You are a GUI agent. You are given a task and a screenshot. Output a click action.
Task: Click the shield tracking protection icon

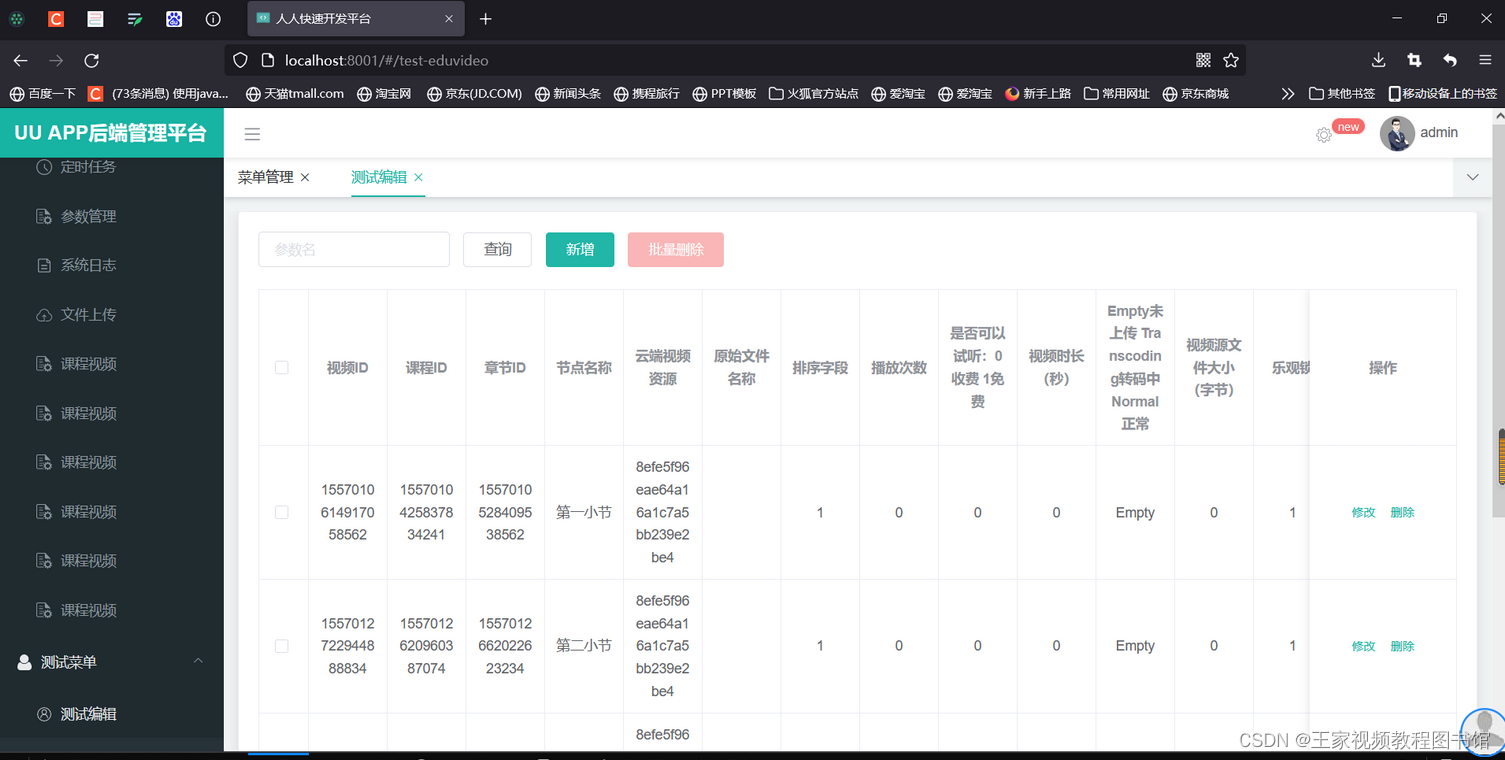(x=240, y=60)
